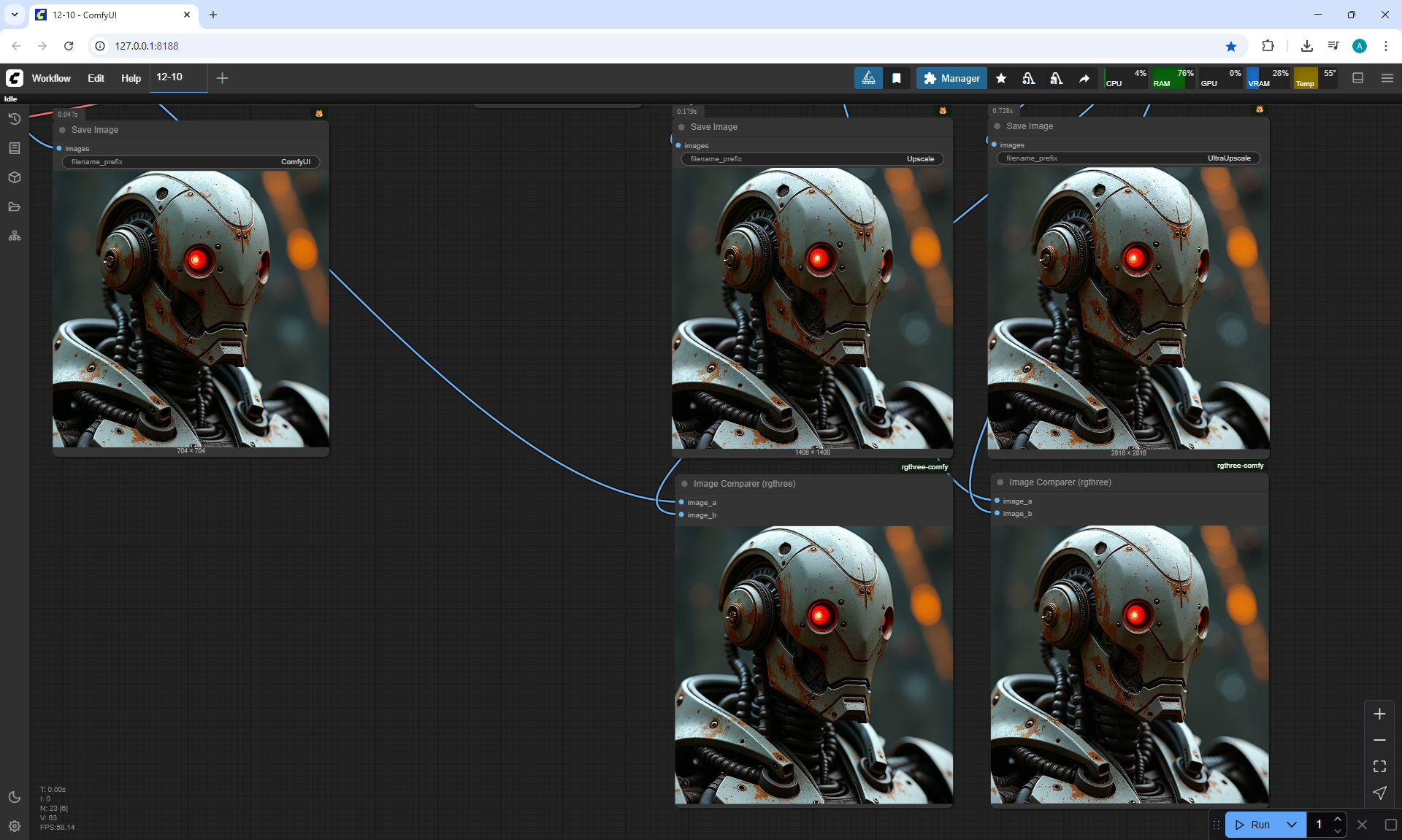Open the node library sidebar icon
The height and width of the screenshot is (840, 1402).
(14, 148)
